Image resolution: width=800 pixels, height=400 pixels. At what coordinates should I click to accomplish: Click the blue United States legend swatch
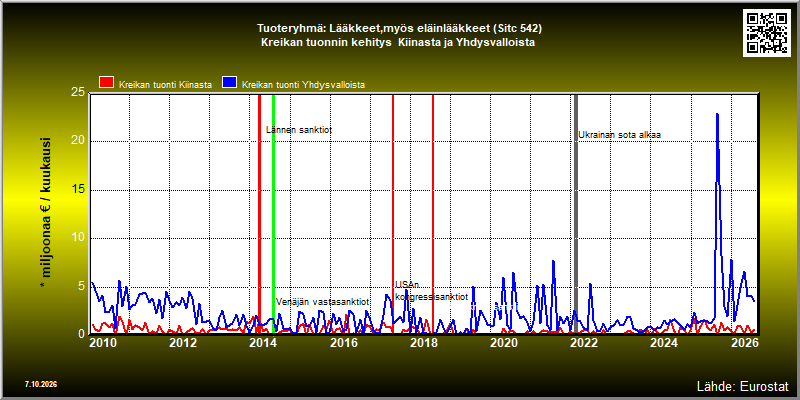(x=230, y=83)
